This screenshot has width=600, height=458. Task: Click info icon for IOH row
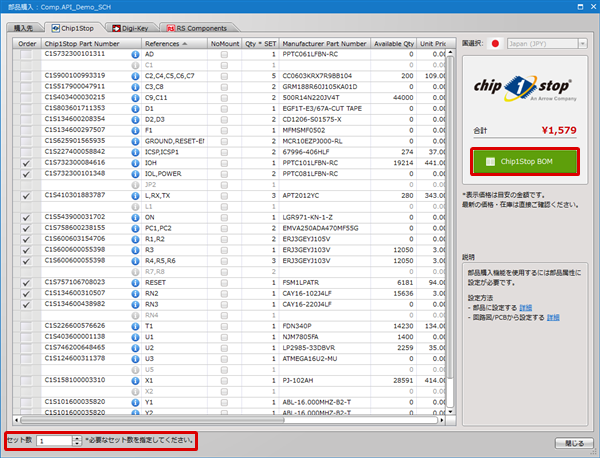pos(135,163)
